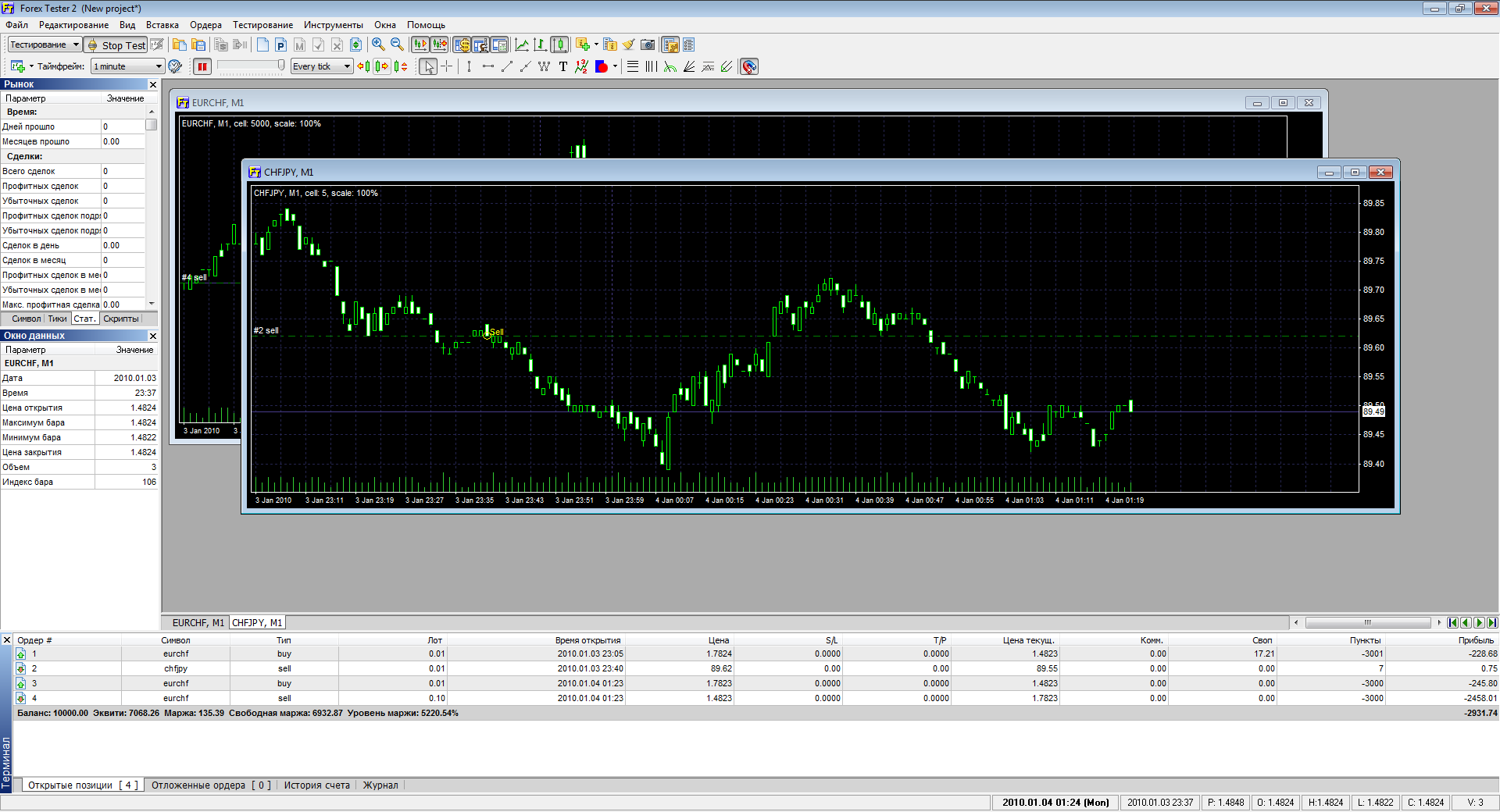The height and width of the screenshot is (812, 1500).
Task: Click the Stop Test button
Action: click(116, 45)
